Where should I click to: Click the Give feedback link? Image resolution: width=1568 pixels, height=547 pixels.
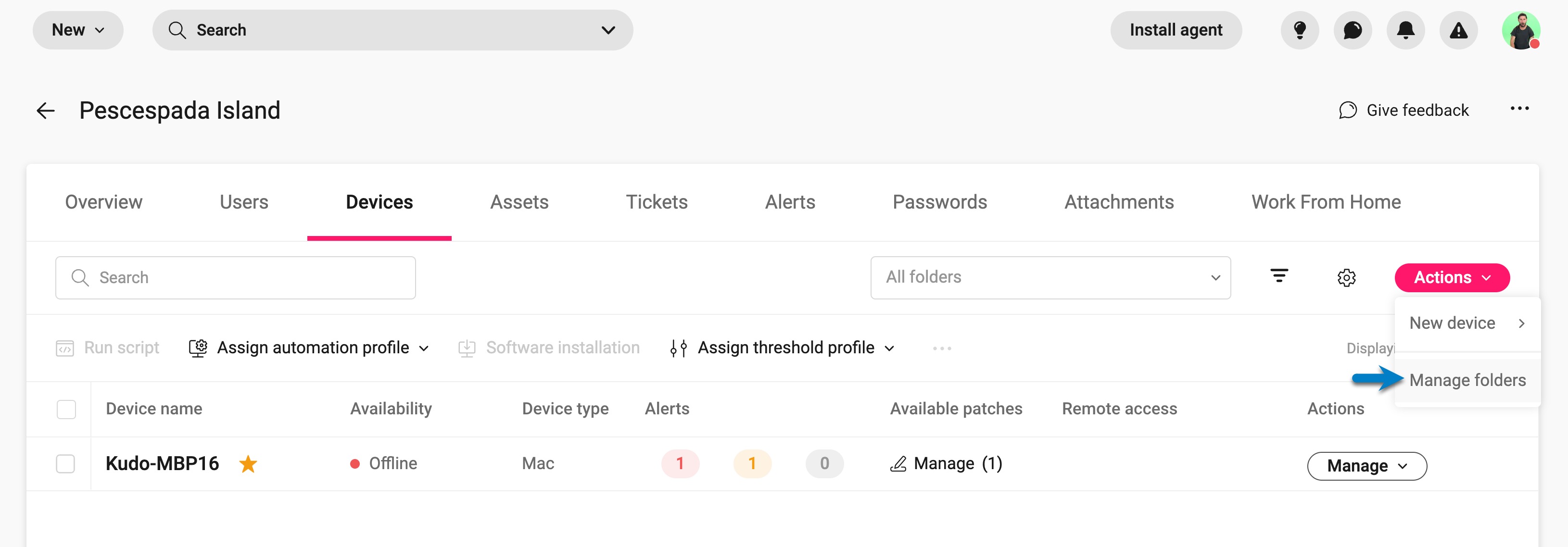[x=1404, y=110]
